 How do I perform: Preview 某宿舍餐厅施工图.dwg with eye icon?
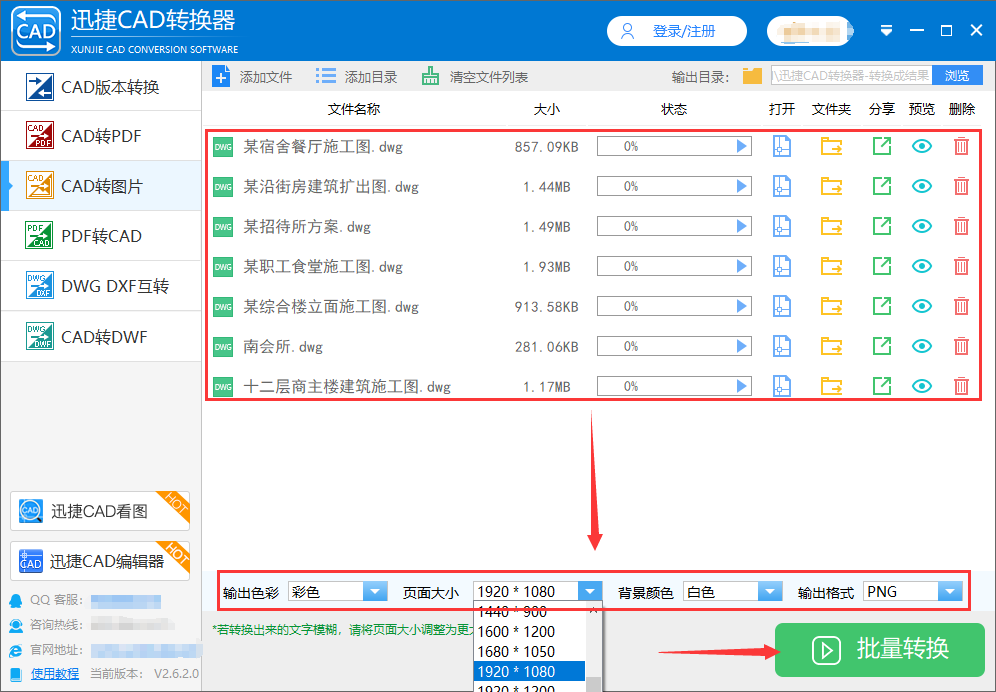pyautogui.click(x=922, y=146)
